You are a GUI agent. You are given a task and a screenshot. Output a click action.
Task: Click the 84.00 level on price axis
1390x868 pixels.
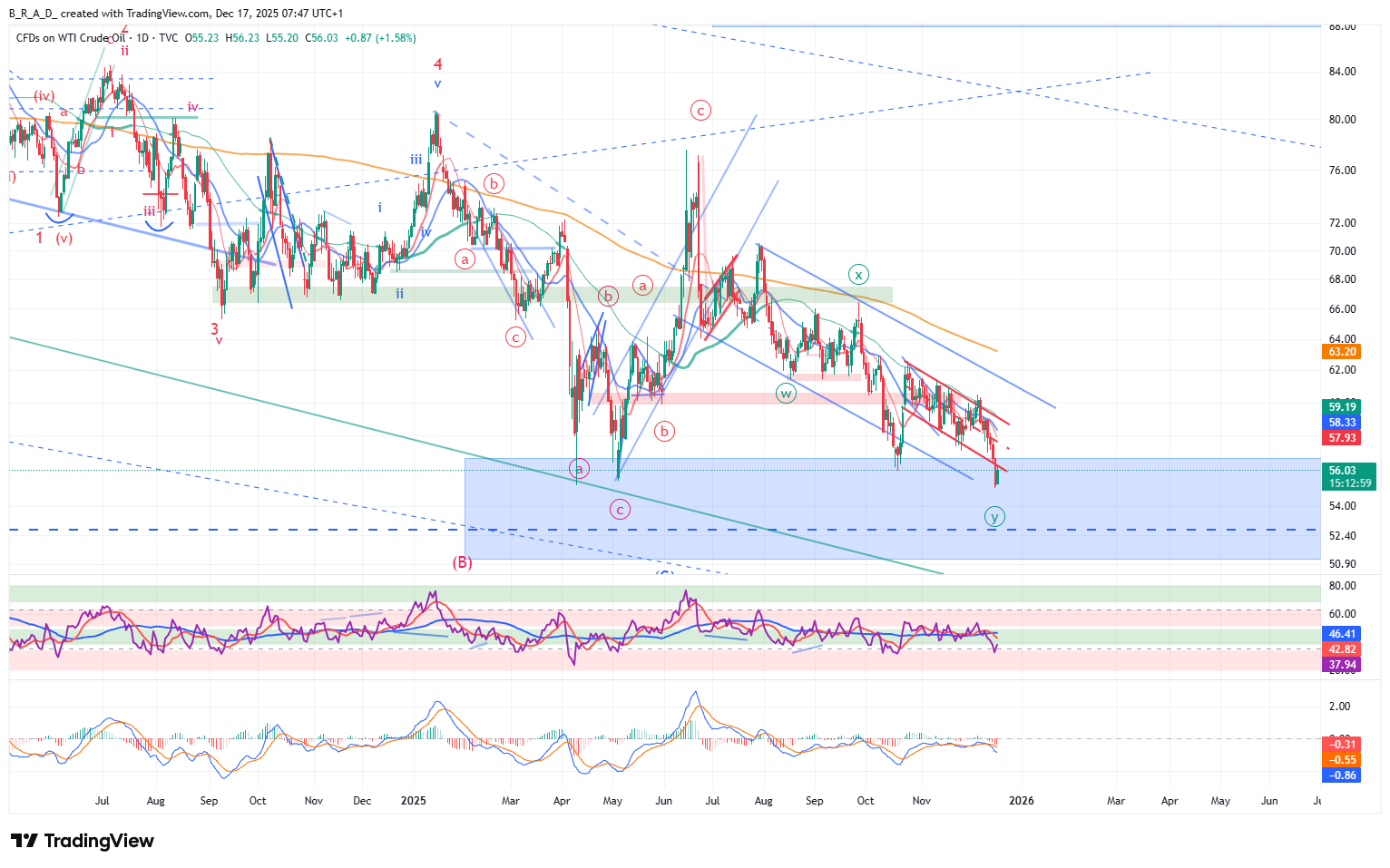1342,72
